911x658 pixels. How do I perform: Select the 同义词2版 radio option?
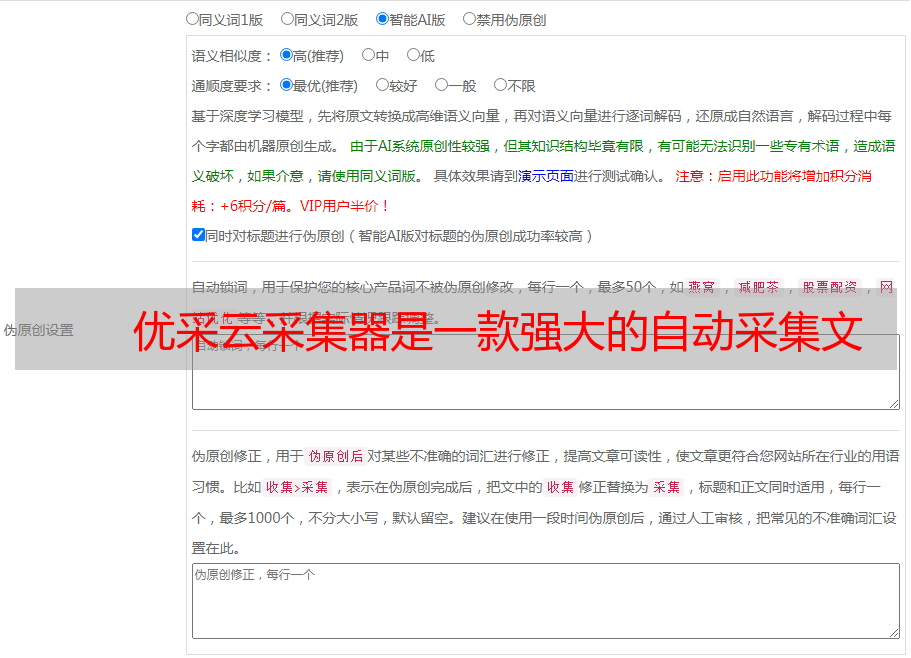[x=287, y=19]
